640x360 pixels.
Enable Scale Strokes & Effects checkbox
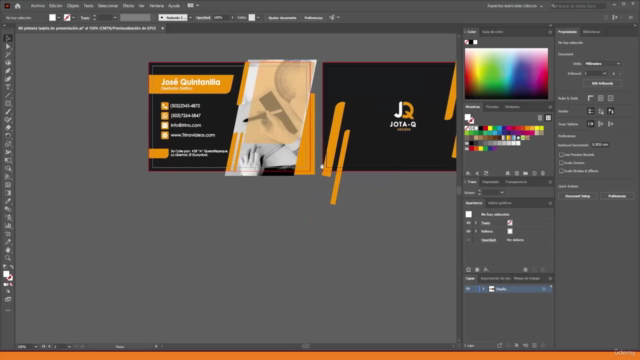(561, 171)
